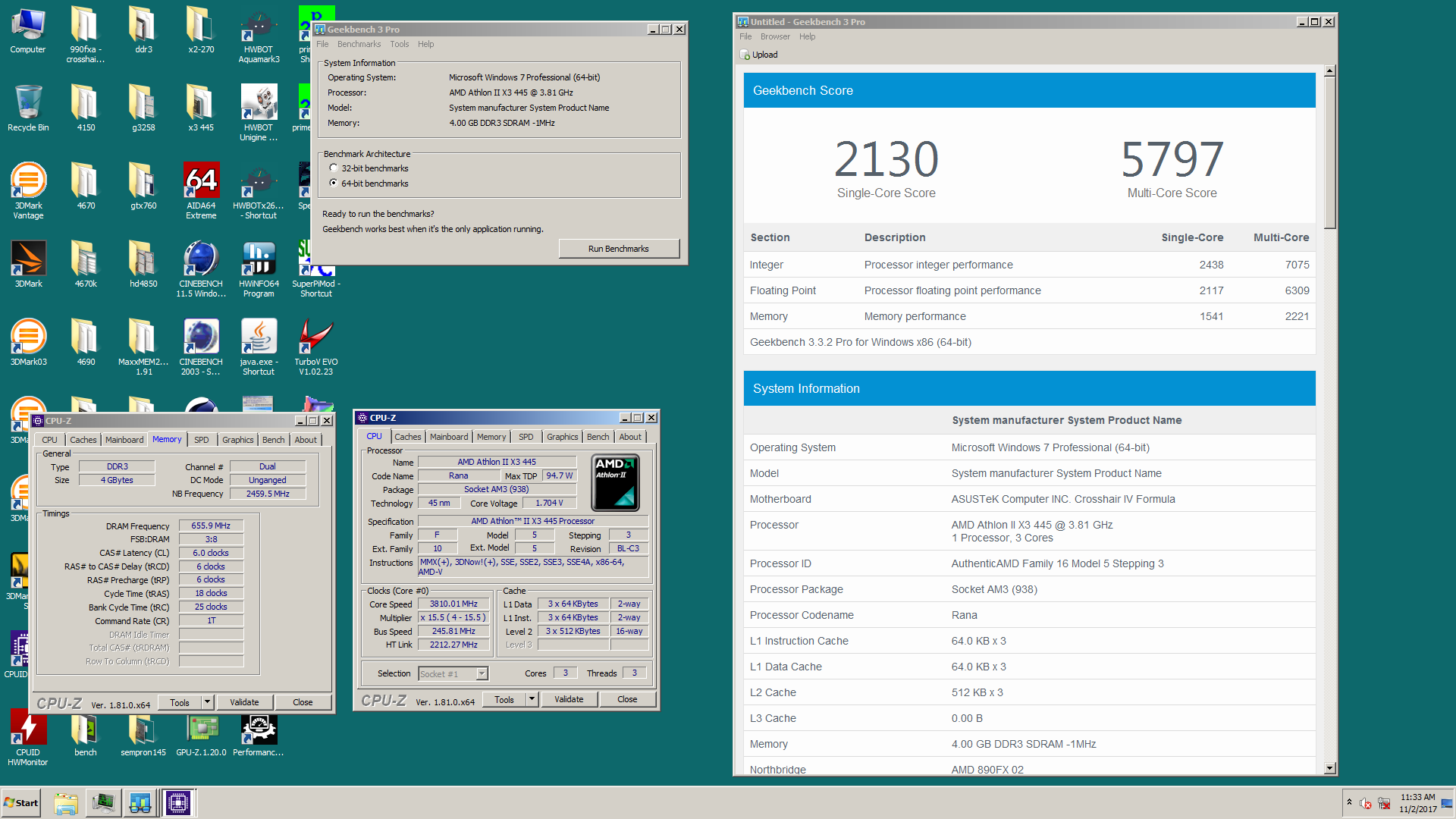Viewport: 1456px width, 819px height.
Task: Open Graphics tab in memory CPU-Z window
Action: (237, 440)
